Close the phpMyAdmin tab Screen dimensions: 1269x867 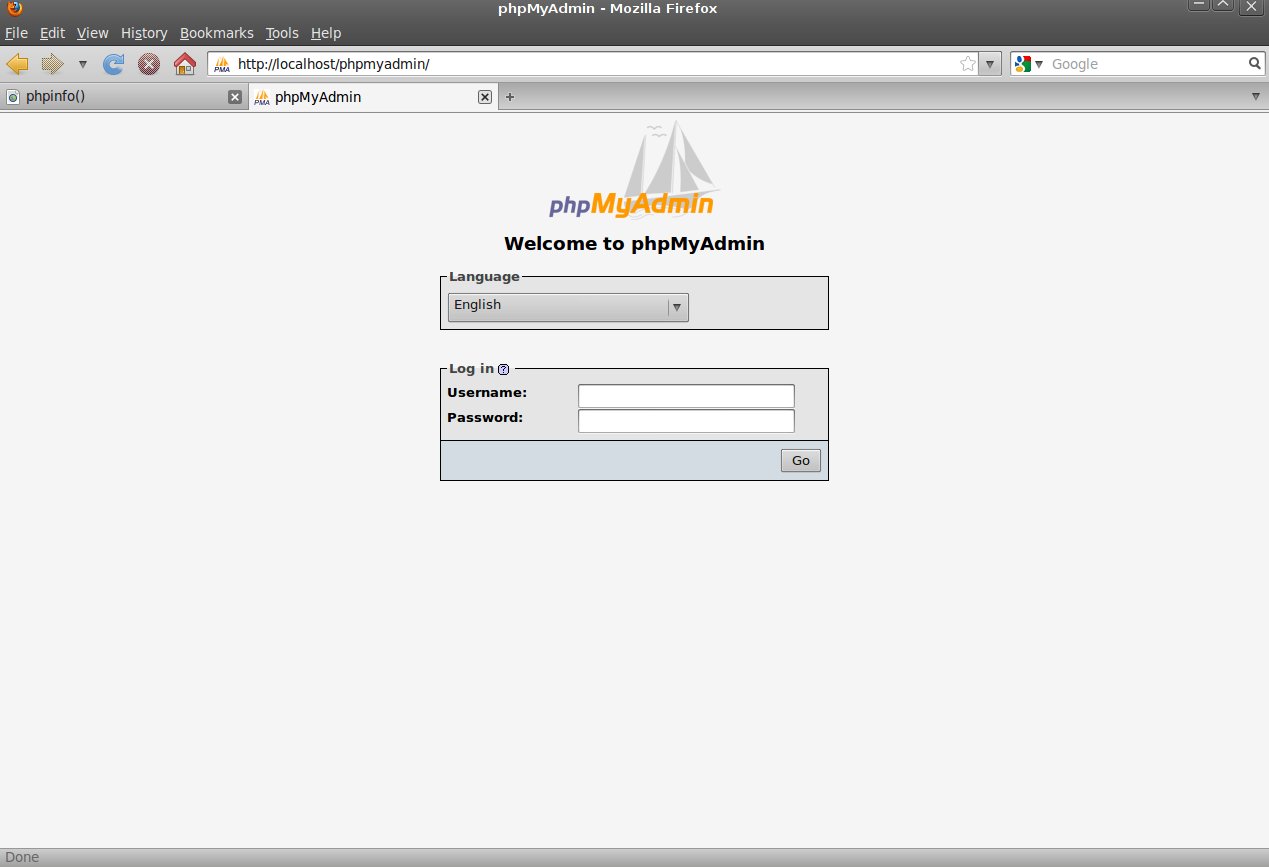tap(485, 97)
